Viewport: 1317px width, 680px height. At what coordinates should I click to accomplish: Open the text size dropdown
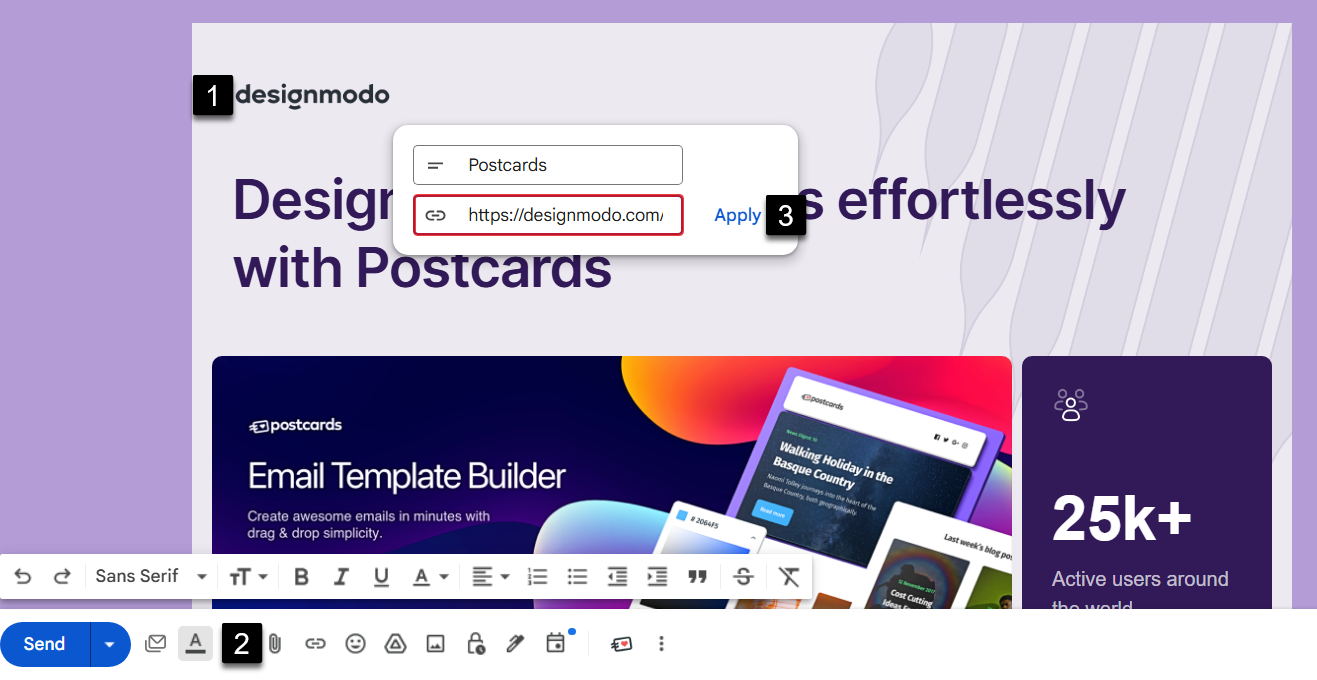(249, 577)
